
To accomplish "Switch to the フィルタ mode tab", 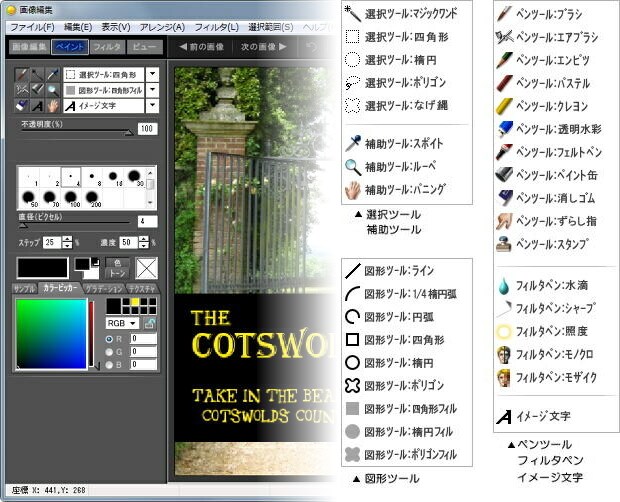I will pos(107,47).
